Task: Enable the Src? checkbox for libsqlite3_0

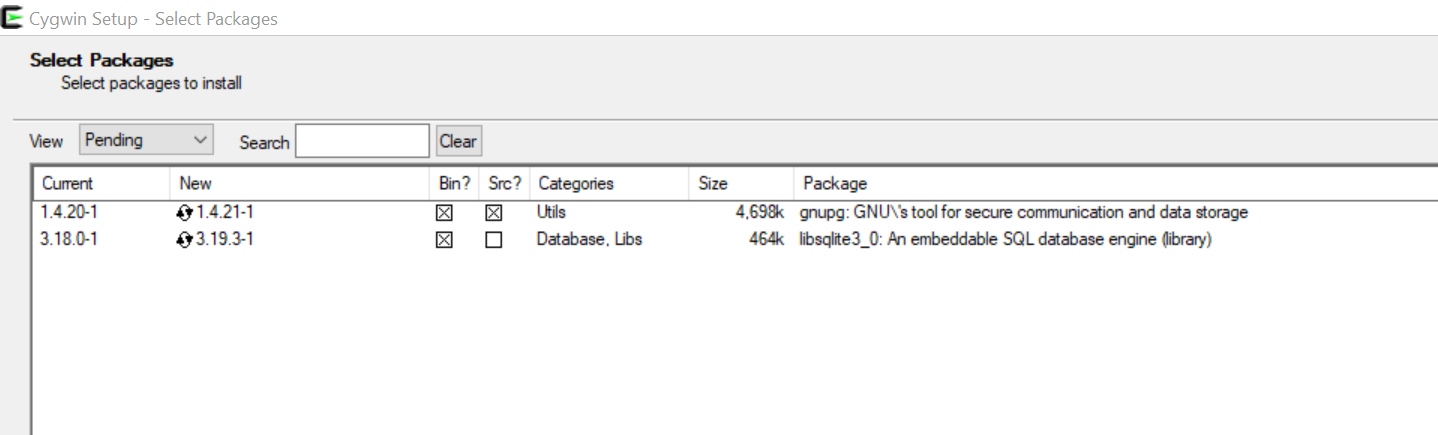Action: [x=493, y=240]
